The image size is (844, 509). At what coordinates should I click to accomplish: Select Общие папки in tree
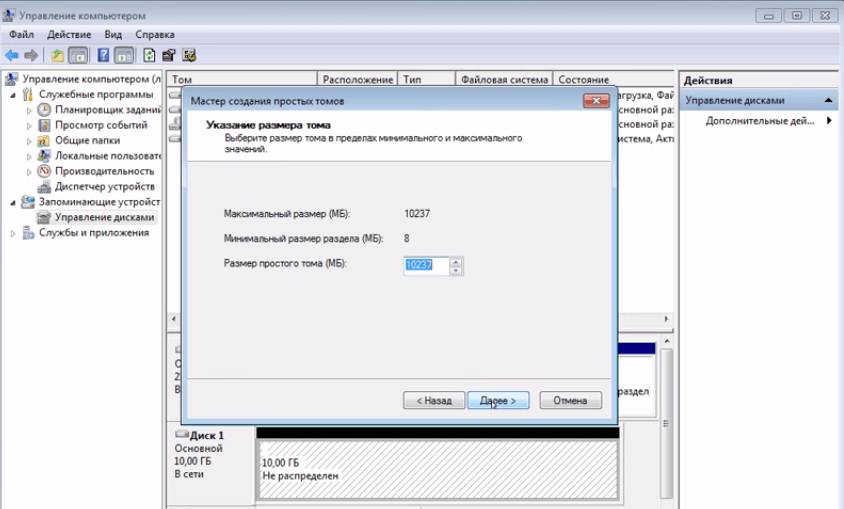[87, 140]
